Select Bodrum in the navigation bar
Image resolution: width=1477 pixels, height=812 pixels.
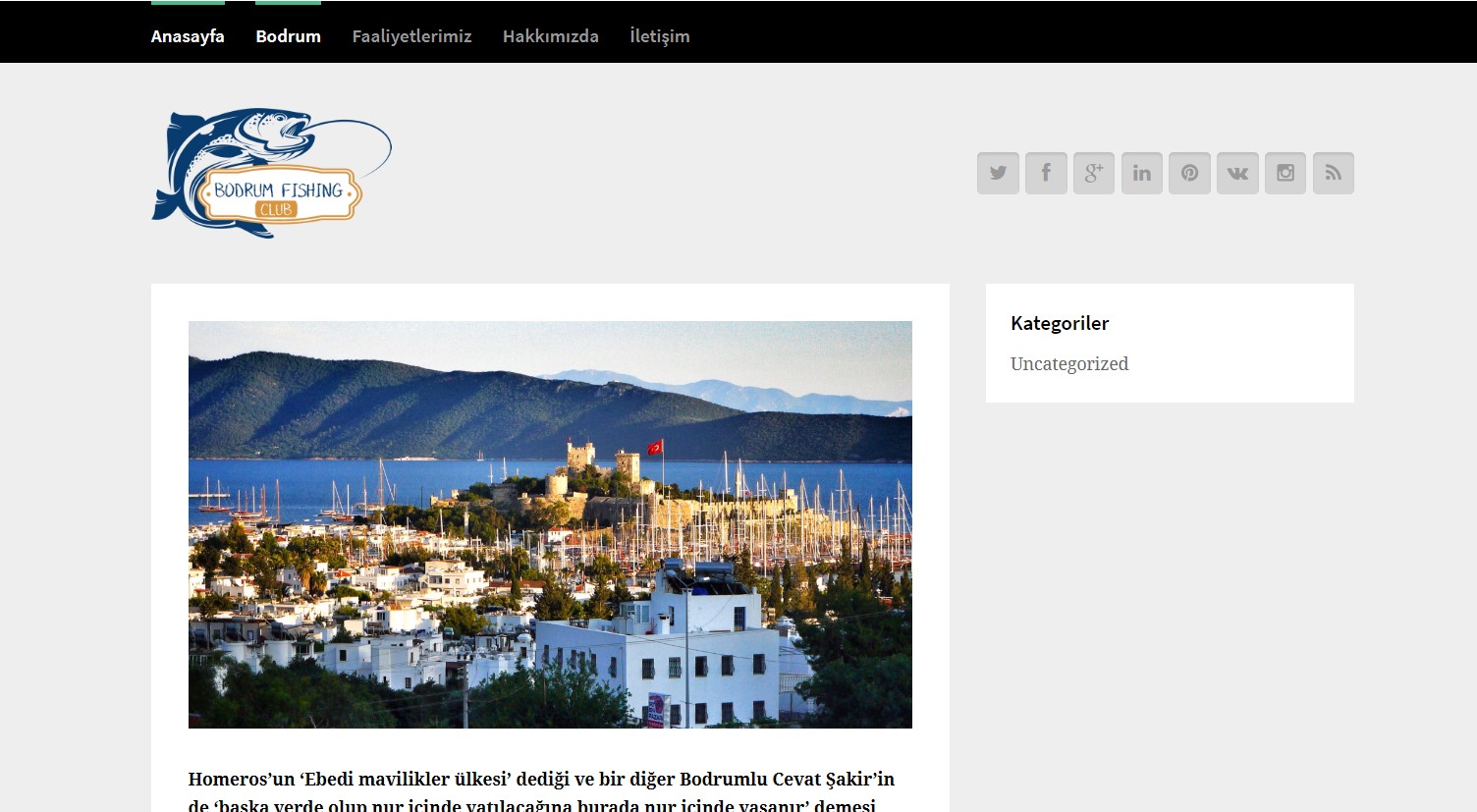click(x=288, y=36)
